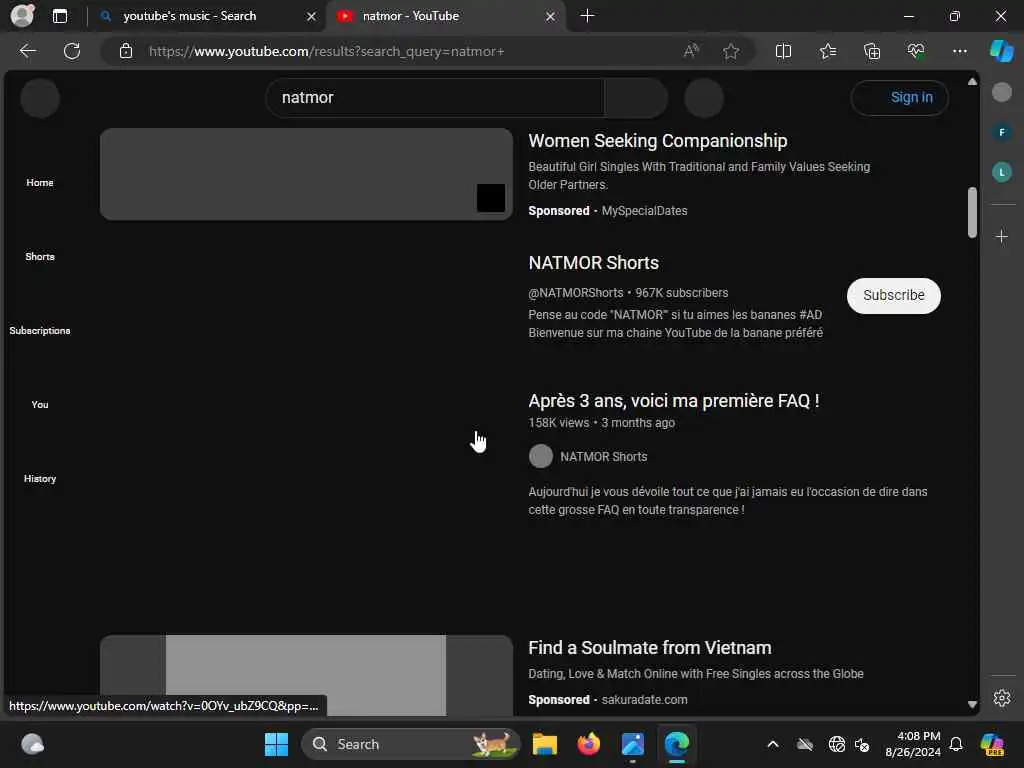Open taskbar clock showing 4:08 PM
1024x768 pixels.
pos(912,744)
